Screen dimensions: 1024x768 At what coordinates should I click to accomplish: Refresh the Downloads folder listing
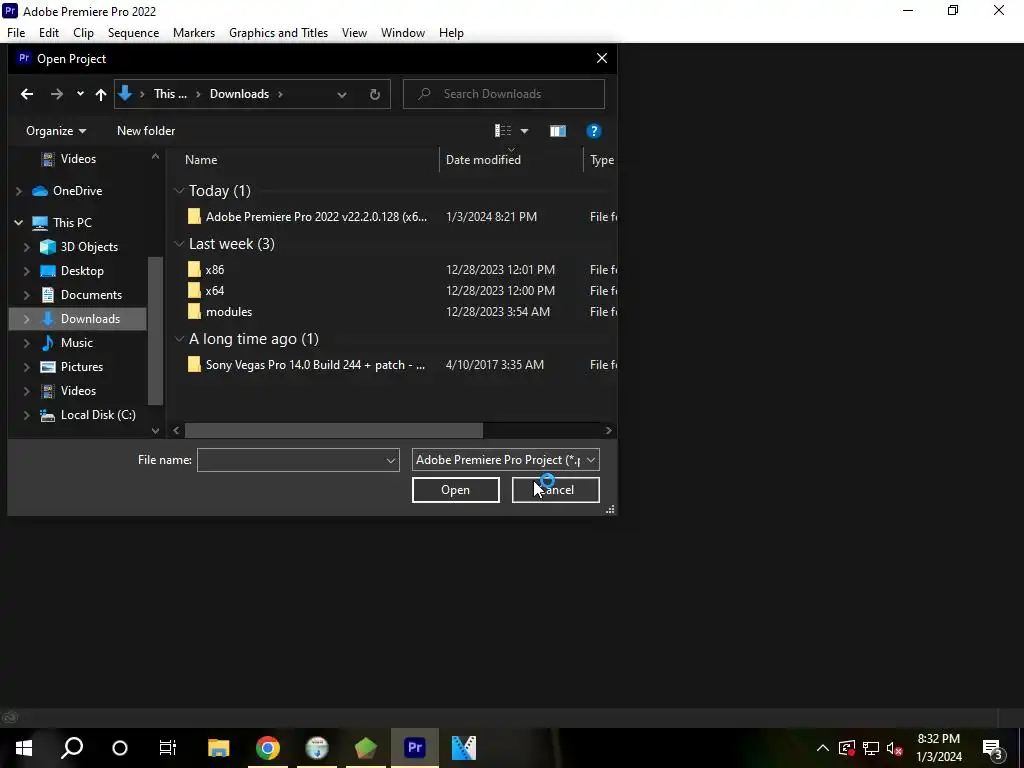tap(375, 94)
